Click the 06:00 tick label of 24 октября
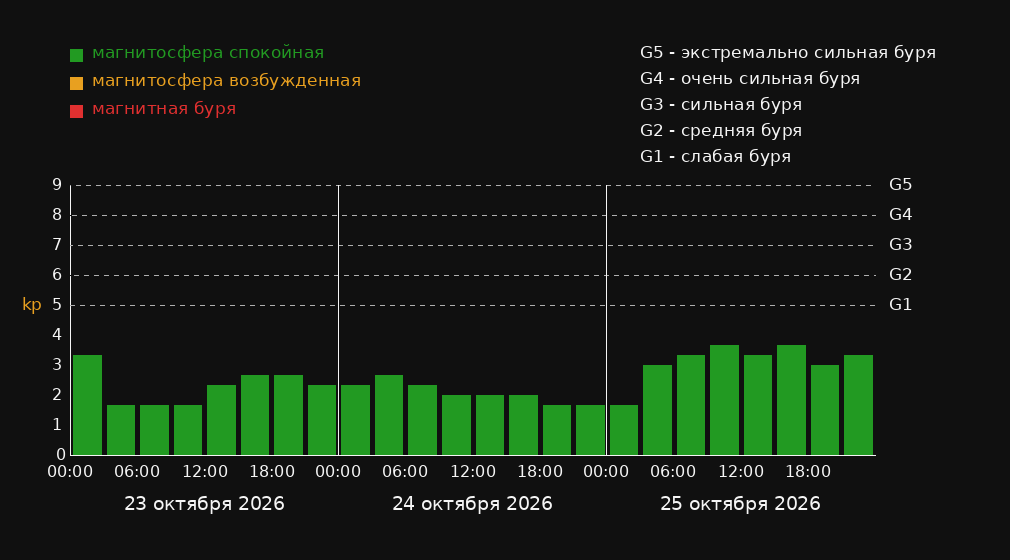Screen dimensions: 1010x560 click(x=405, y=472)
